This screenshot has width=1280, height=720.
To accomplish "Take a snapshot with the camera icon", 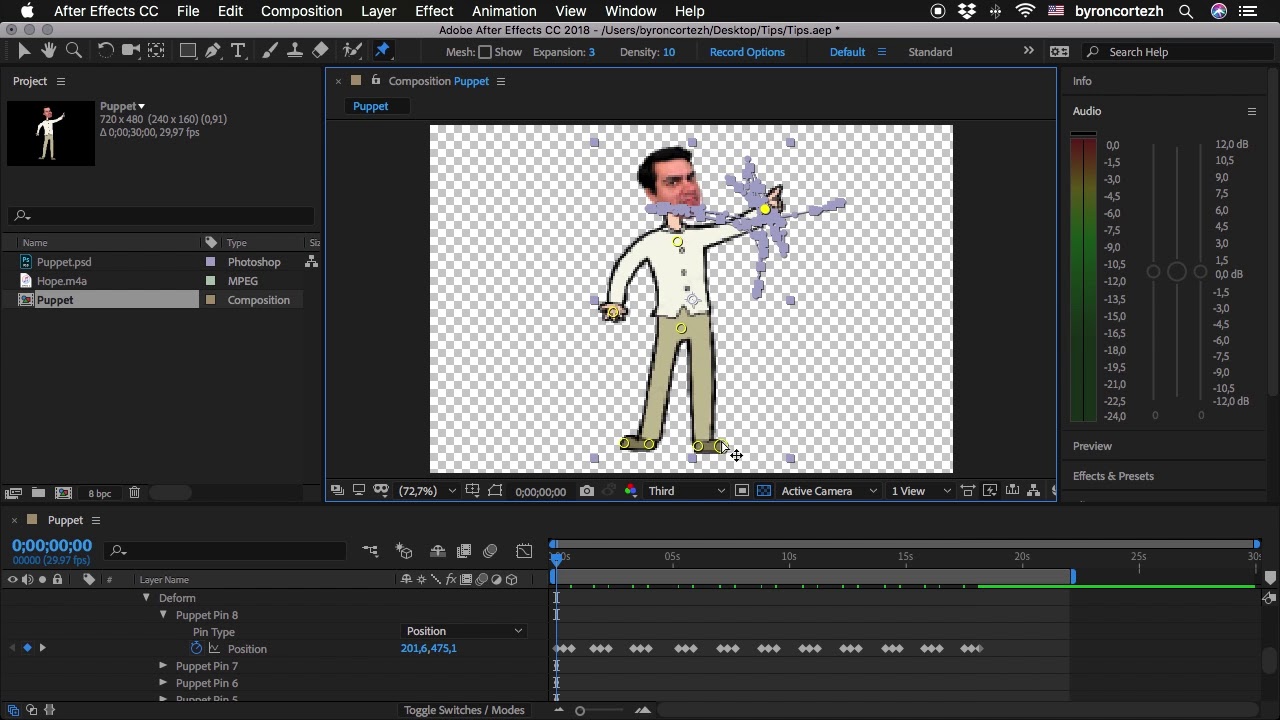I will pos(587,491).
